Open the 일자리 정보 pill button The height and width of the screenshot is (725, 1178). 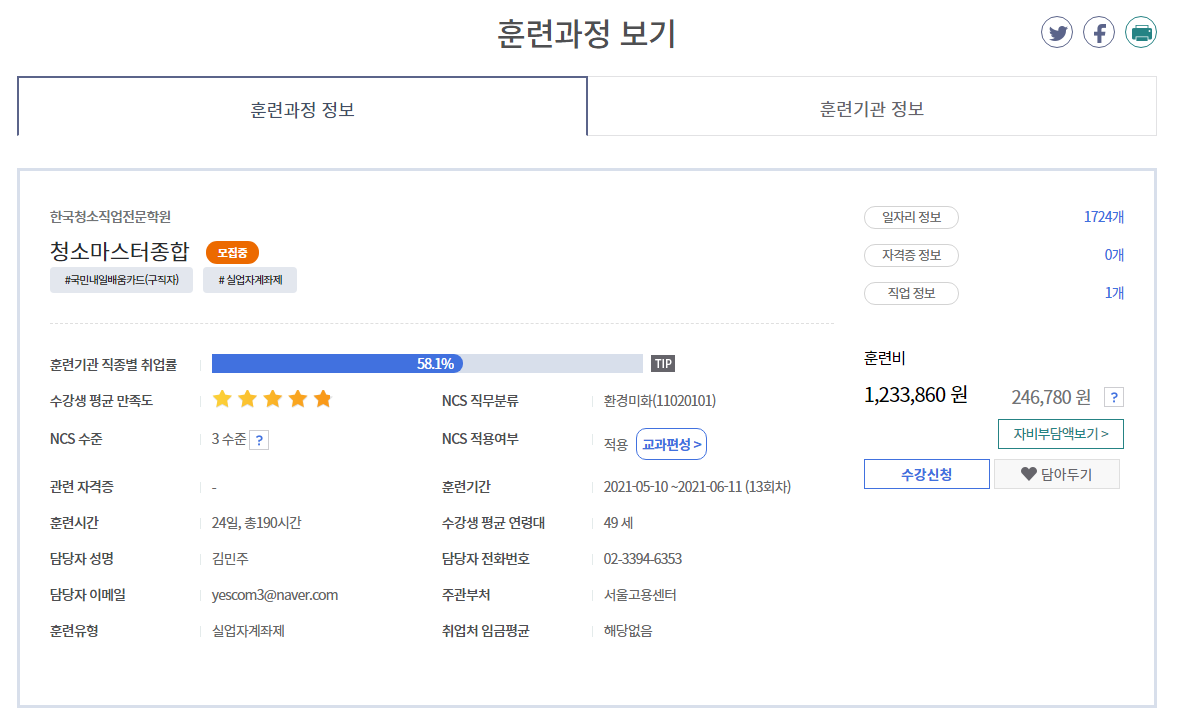pyautogui.click(x=911, y=217)
